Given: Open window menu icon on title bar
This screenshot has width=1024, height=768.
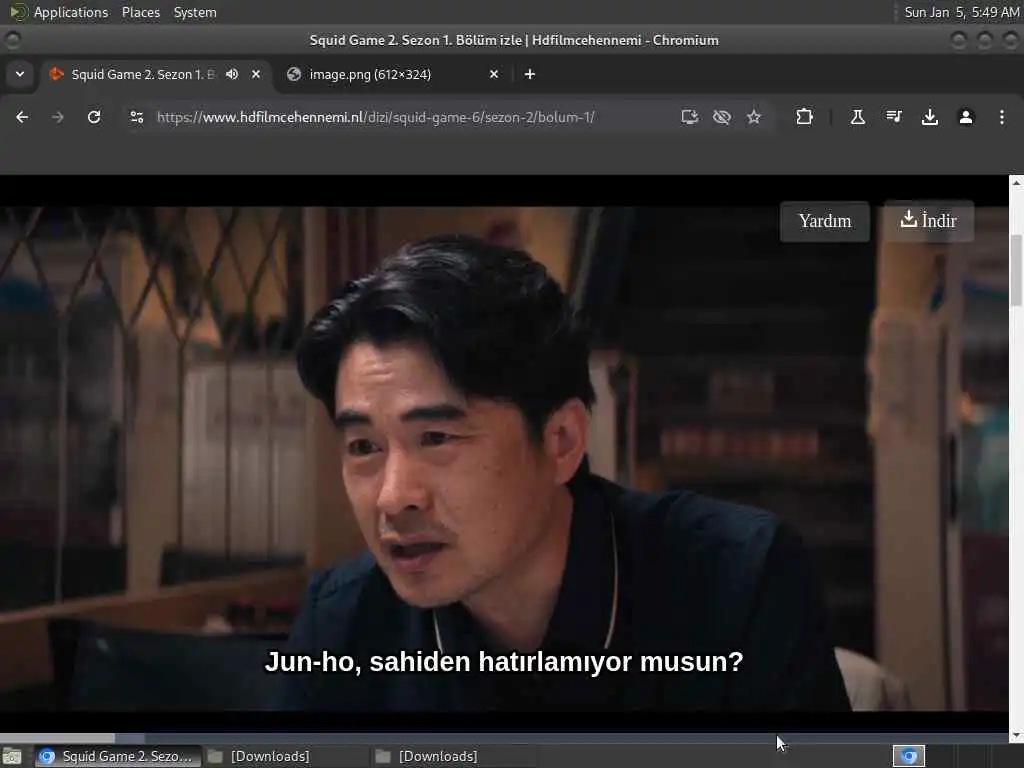Looking at the screenshot, I should click(x=12, y=40).
